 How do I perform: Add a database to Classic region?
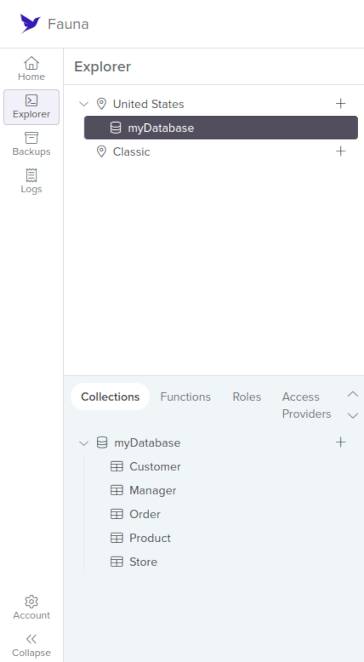pos(340,151)
